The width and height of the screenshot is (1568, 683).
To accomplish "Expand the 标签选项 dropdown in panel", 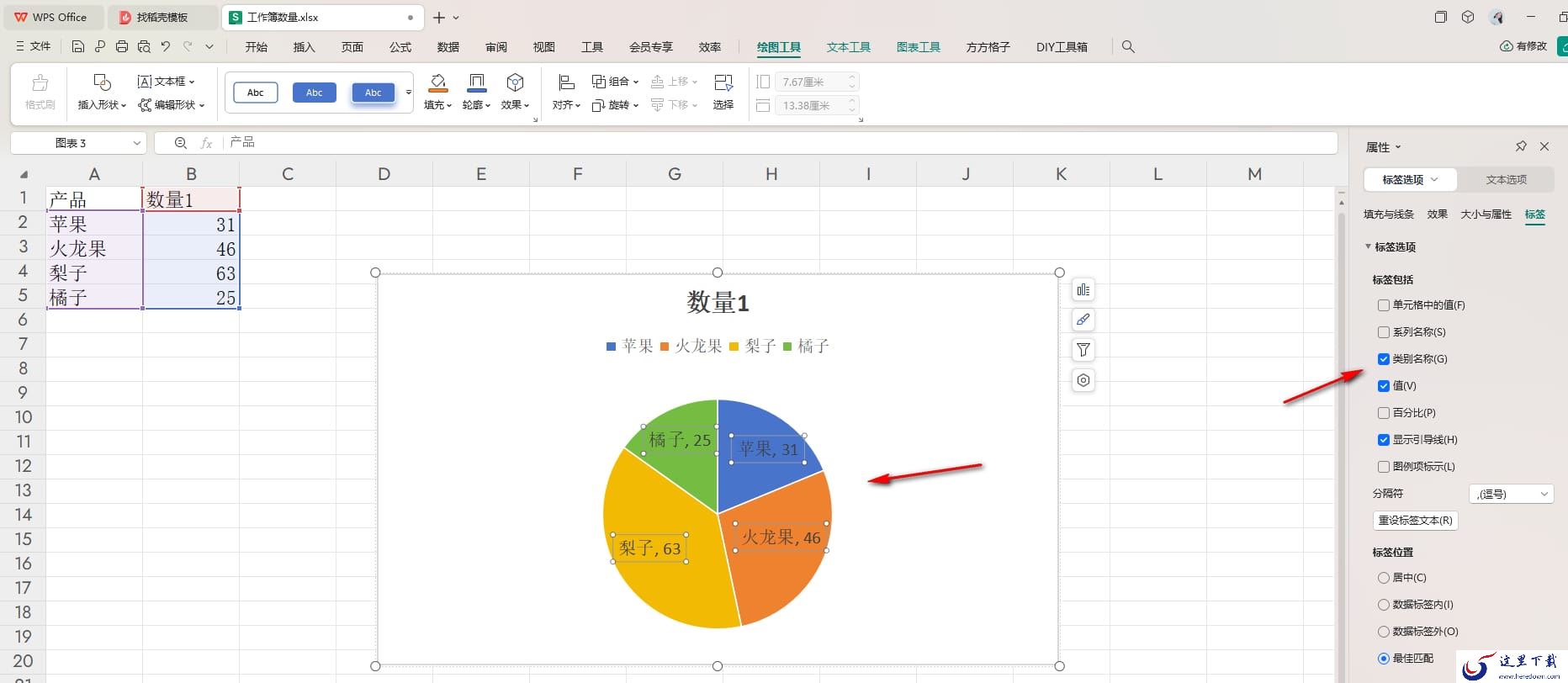I will [x=1410, y=179].
